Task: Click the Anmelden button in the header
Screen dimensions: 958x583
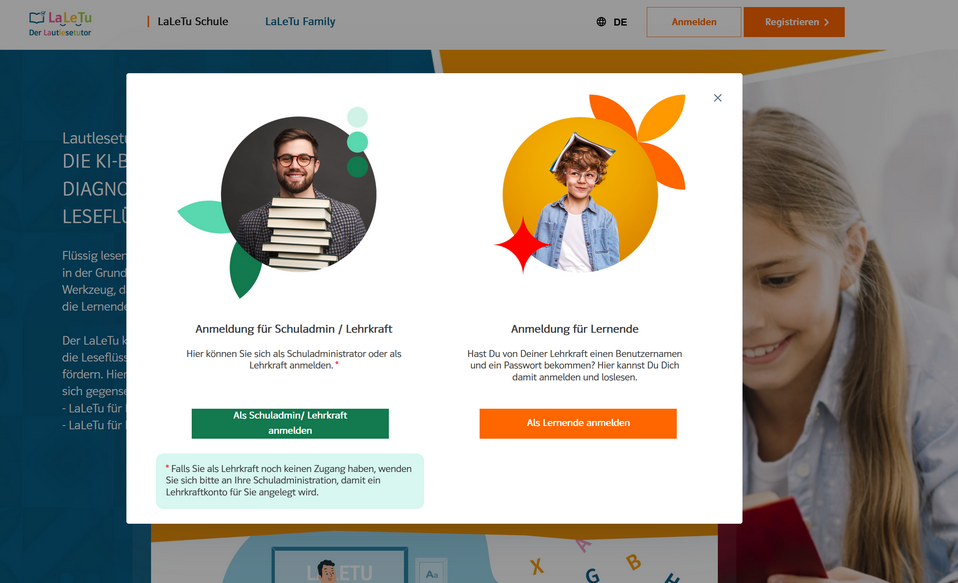Action: (x=694, y=22)
